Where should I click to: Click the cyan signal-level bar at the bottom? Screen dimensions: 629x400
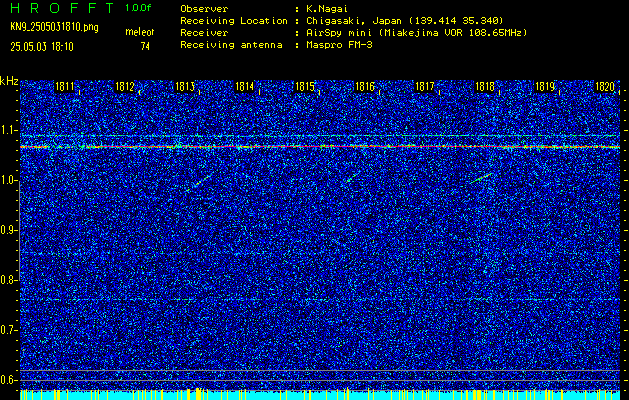tap(320, 395)
